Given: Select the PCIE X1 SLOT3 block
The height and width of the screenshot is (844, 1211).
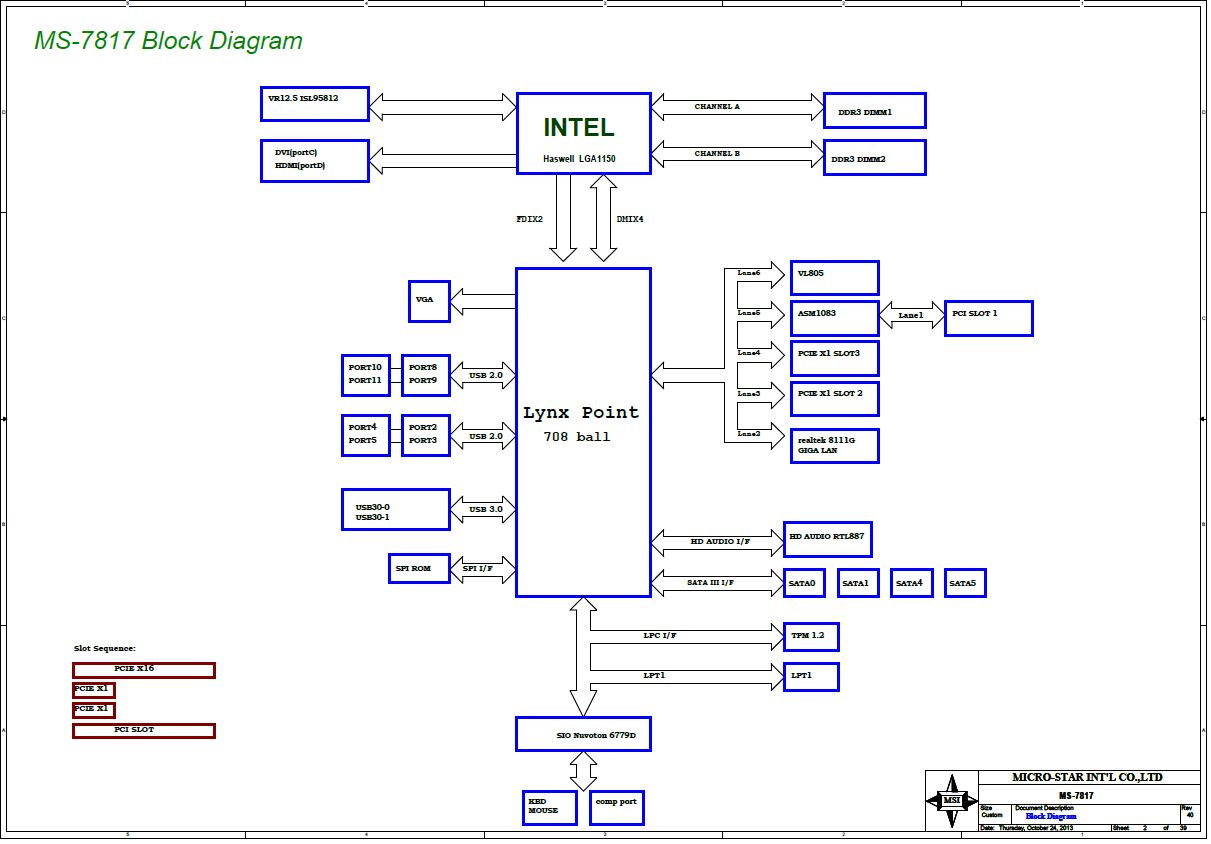Looking at the screenshot, I should 835,358.
